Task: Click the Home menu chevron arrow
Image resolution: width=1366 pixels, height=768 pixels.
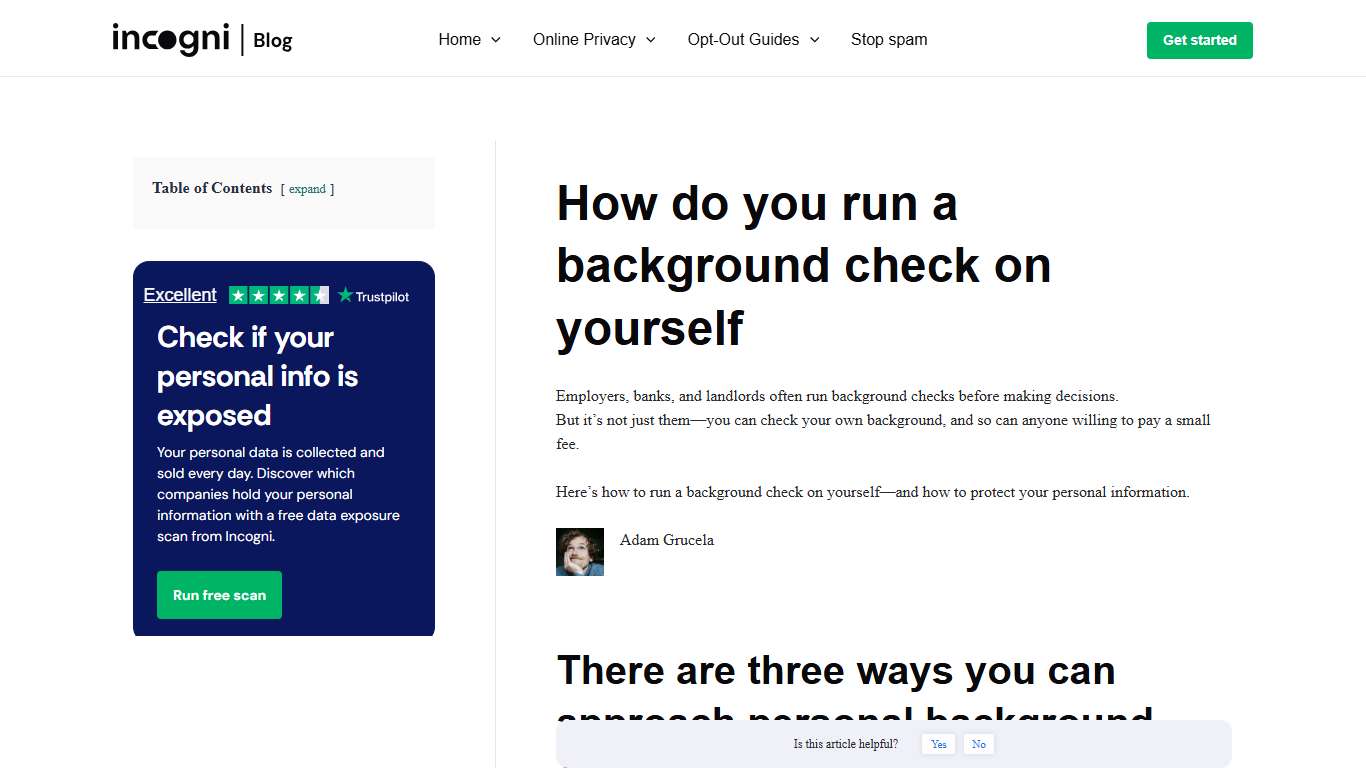Action: pos(496,40)
